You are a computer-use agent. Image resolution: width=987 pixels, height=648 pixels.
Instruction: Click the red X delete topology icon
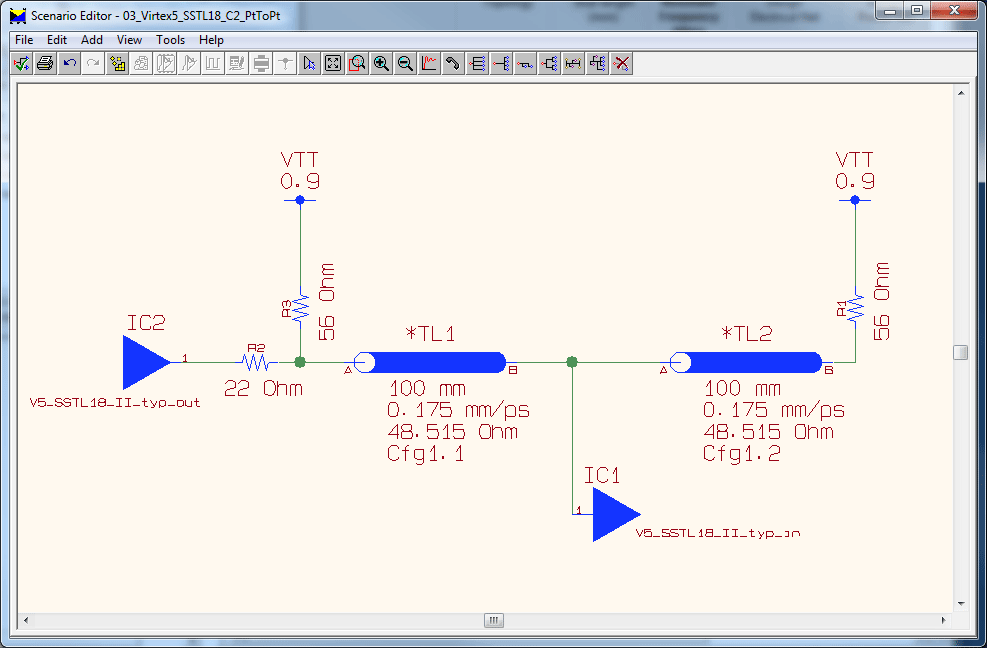pos(621,64)
